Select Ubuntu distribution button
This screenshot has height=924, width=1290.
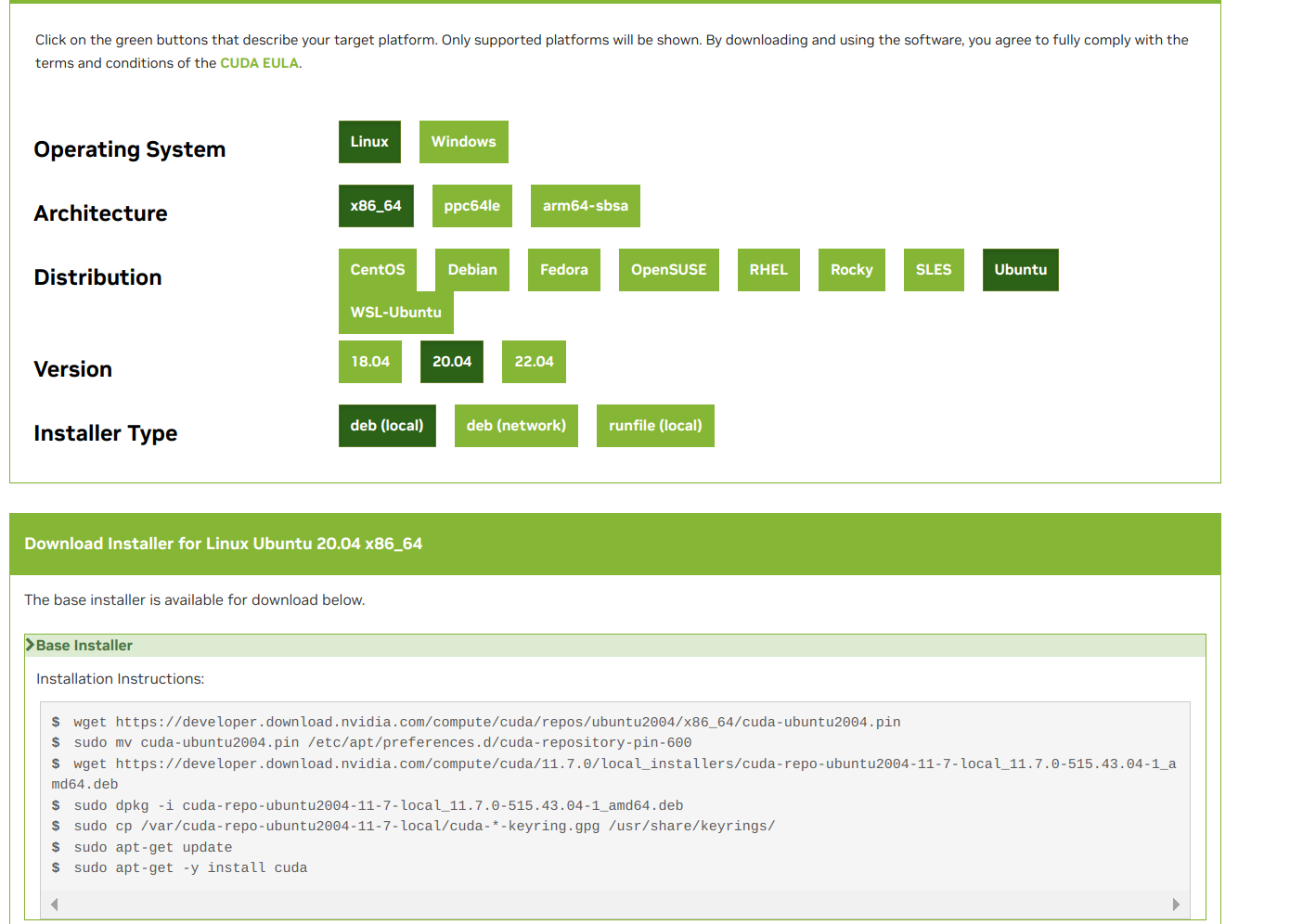1020,270
